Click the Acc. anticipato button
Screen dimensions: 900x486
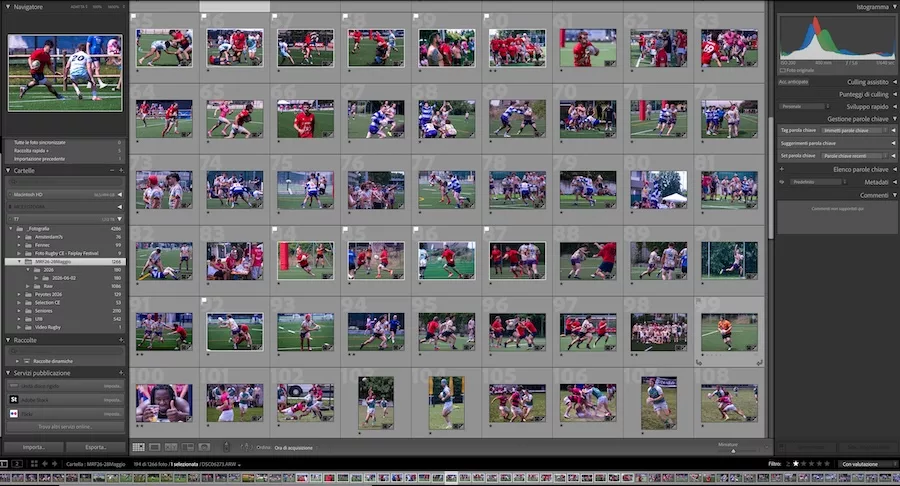(794, 82)
